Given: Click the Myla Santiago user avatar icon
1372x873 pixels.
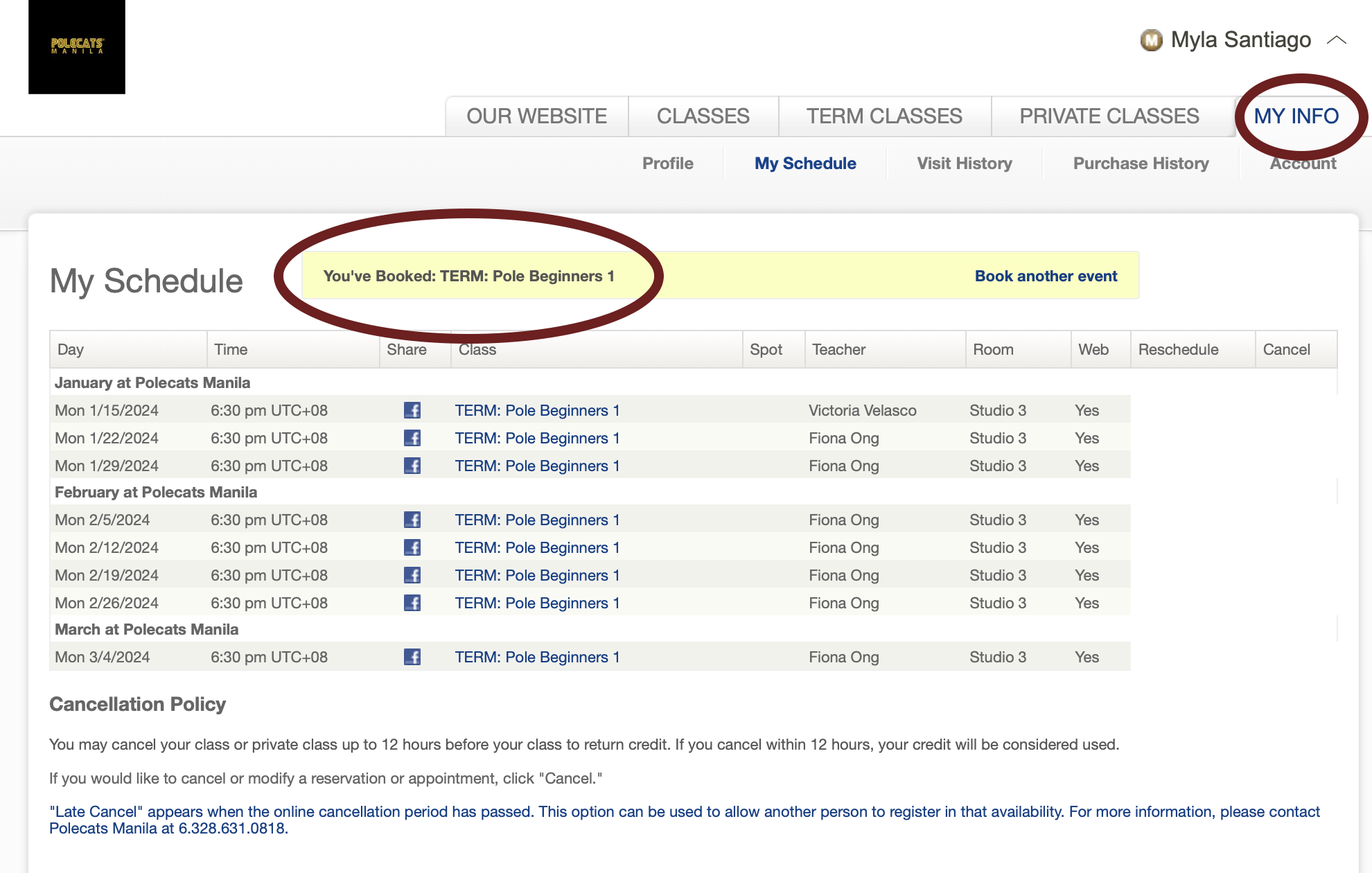Looking at the screenshot, I should pyautogui.click(x=1151, y=40).
